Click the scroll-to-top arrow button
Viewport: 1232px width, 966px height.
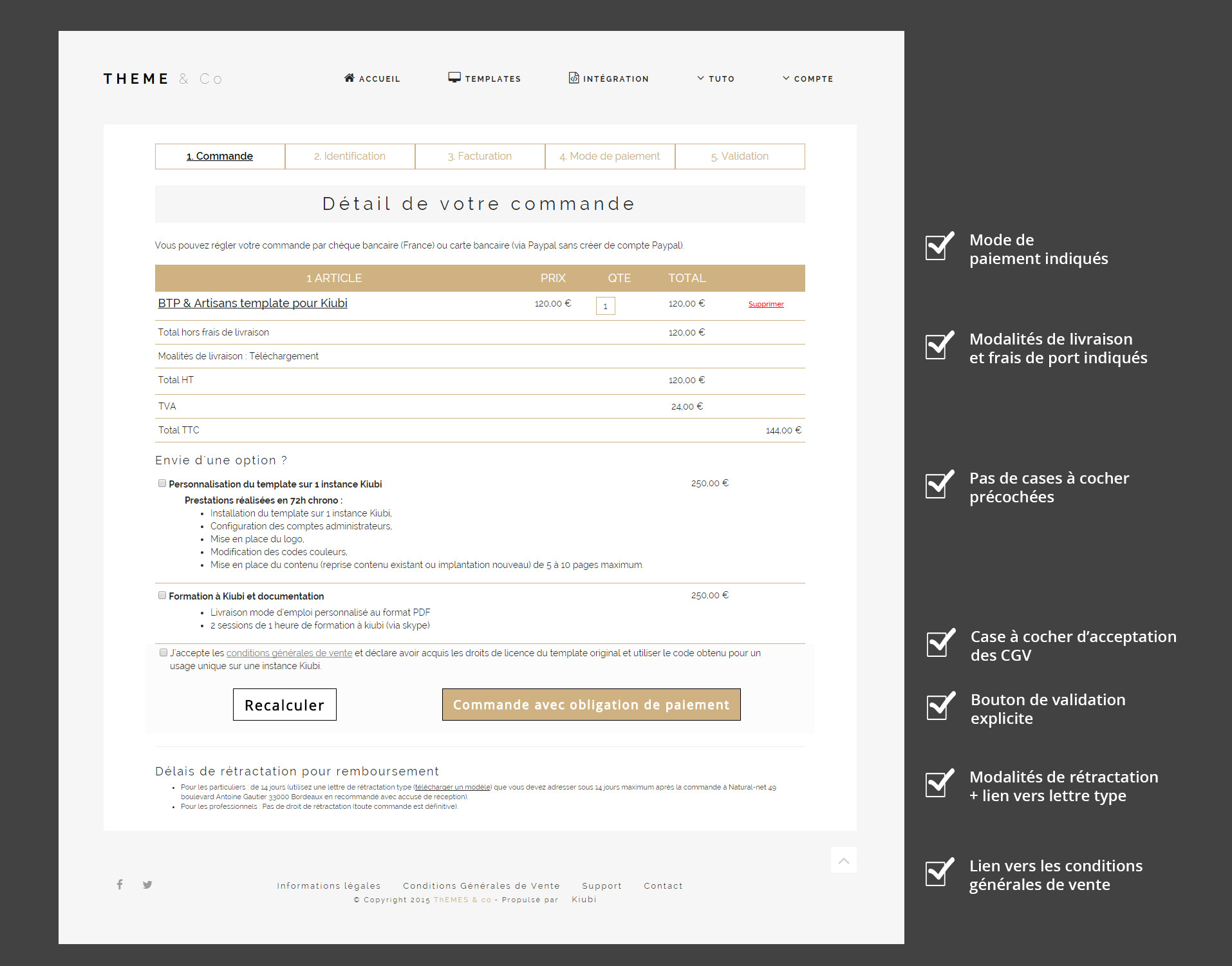tap(843, 860)
